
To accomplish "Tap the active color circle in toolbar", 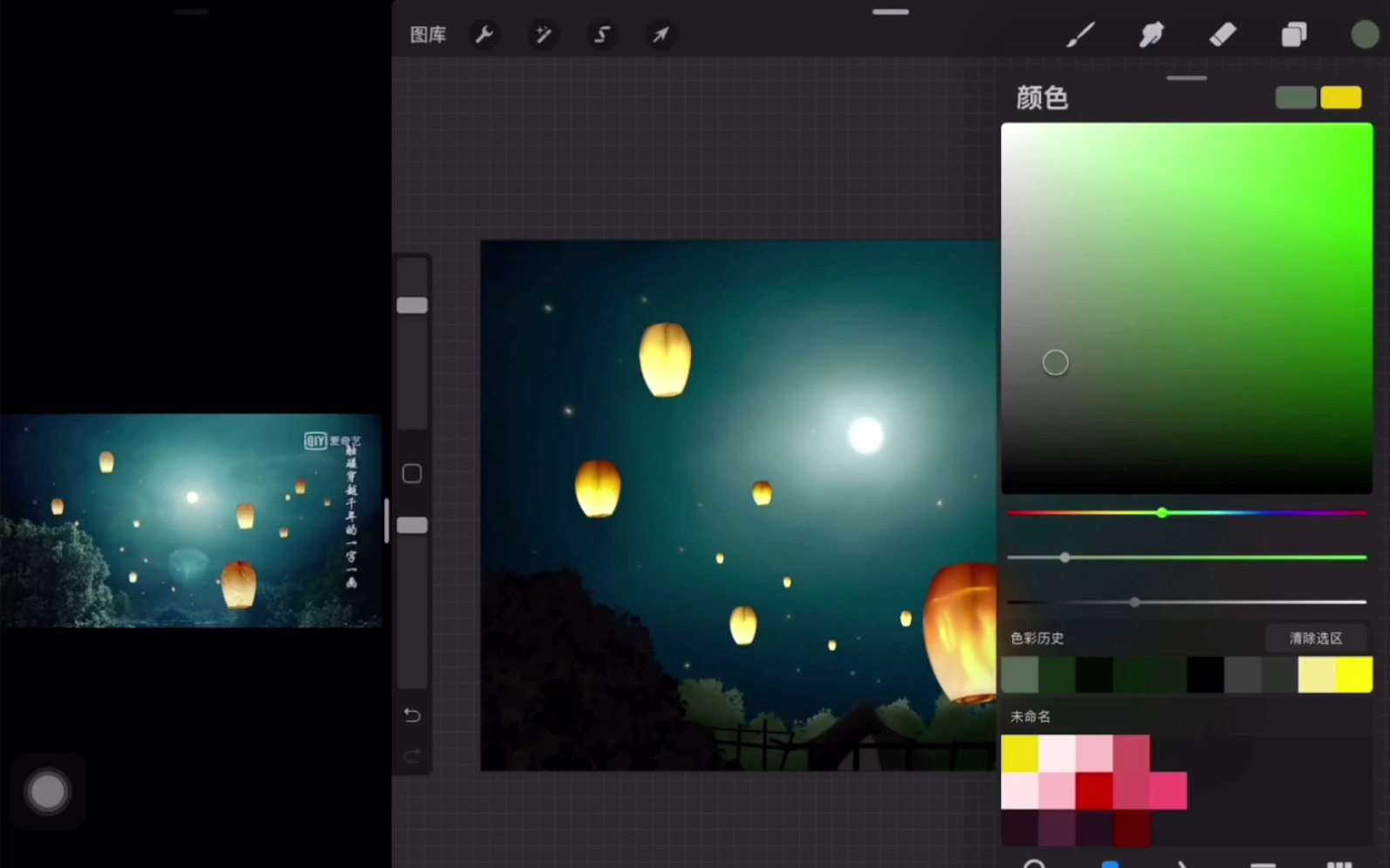I will coord(1365,35).
